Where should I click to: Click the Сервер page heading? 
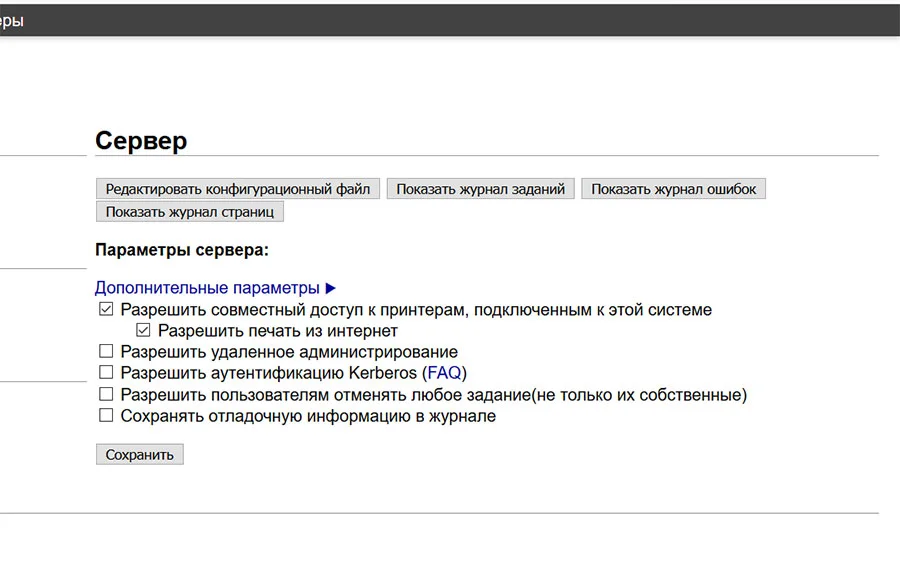point(141,141)
